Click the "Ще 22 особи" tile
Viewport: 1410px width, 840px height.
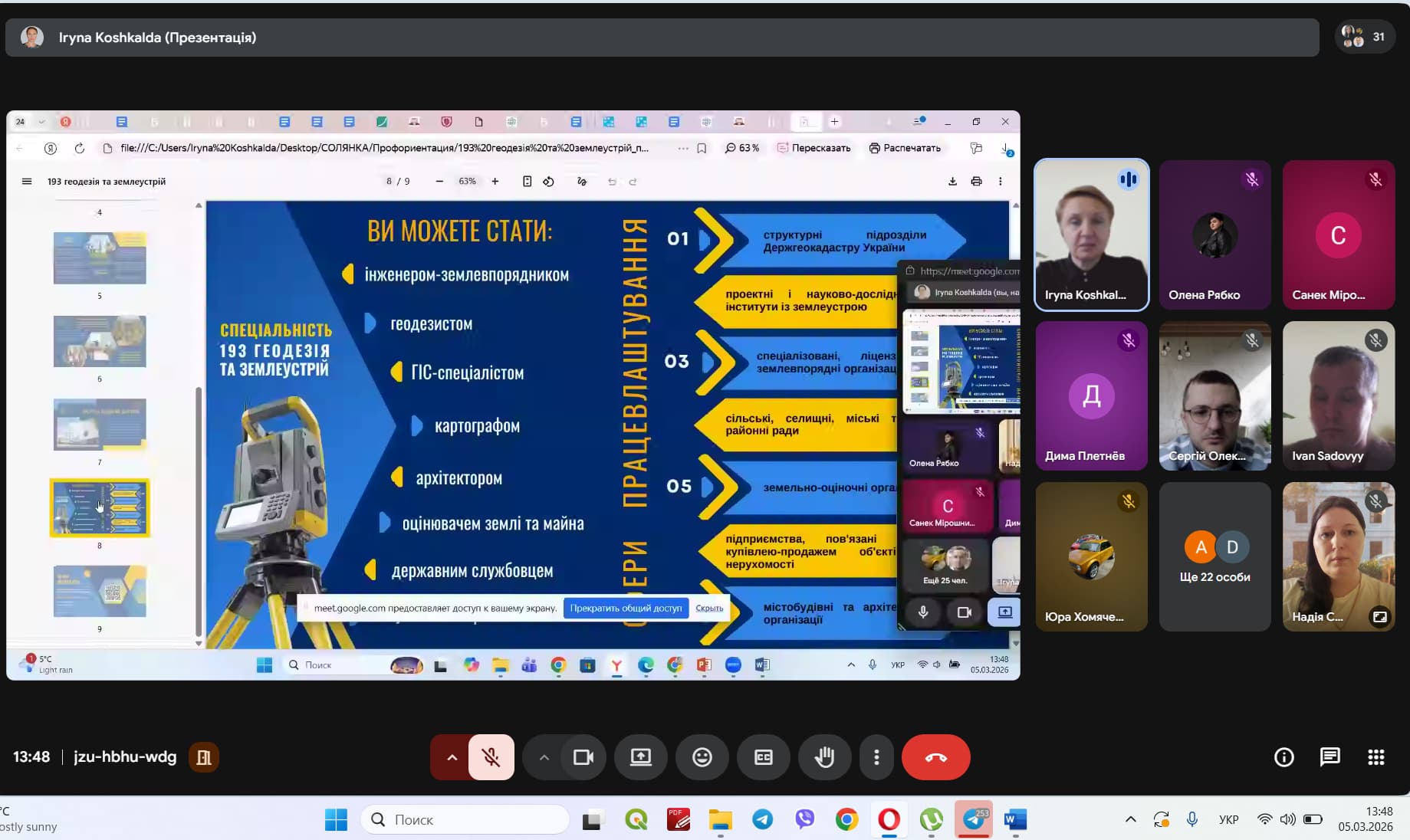(1214, 556)
